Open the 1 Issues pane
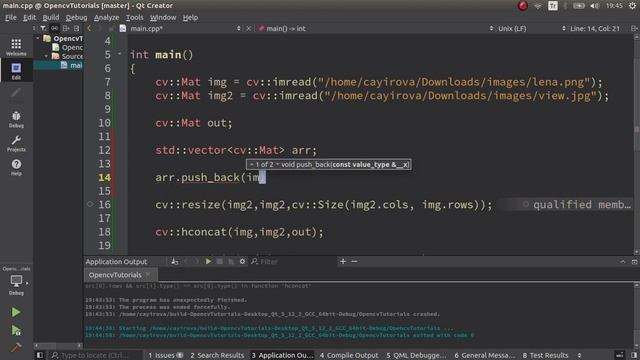 pos(165,355)
